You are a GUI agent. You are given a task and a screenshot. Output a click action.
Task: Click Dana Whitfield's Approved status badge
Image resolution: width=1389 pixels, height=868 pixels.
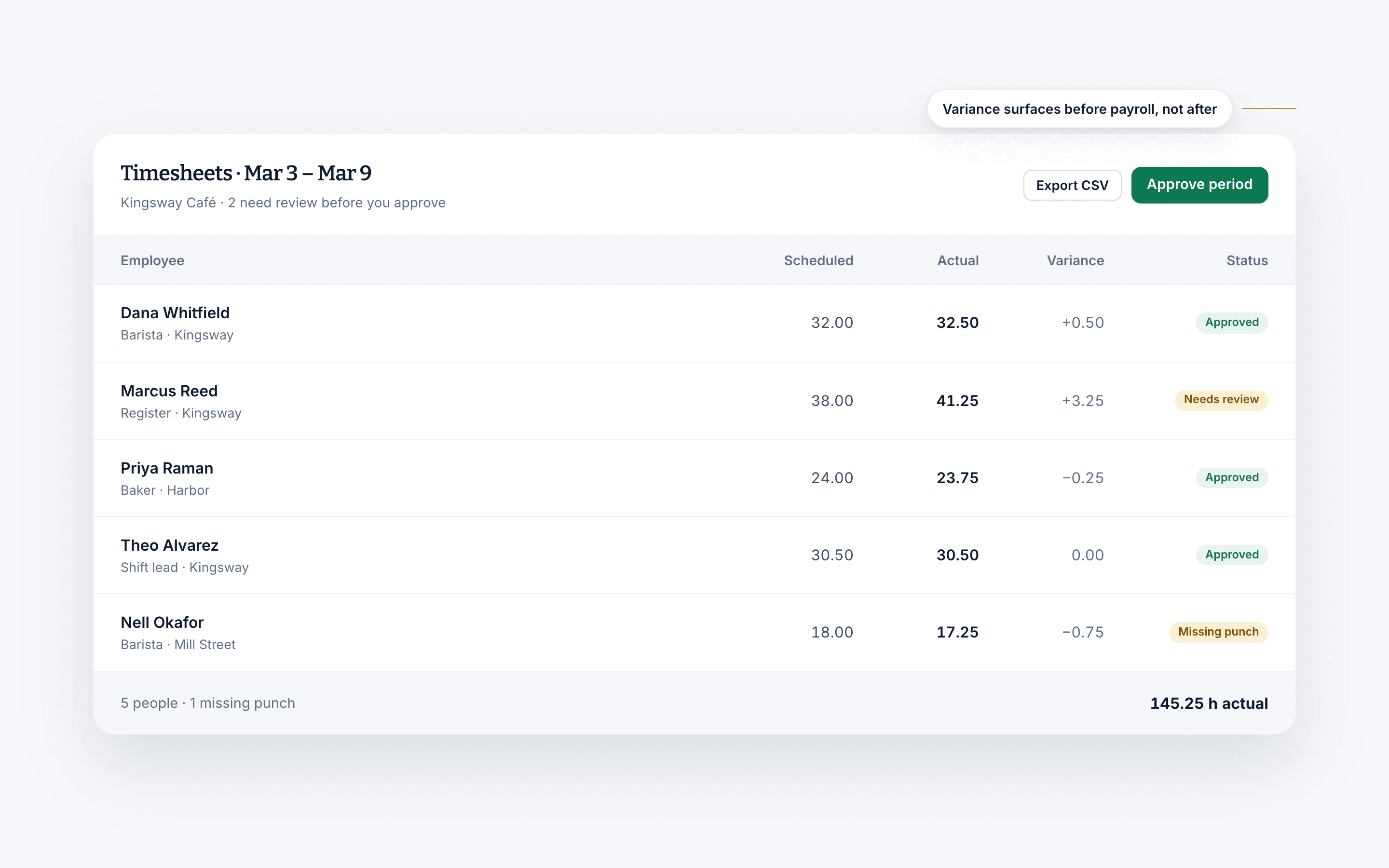(1232, 323)
